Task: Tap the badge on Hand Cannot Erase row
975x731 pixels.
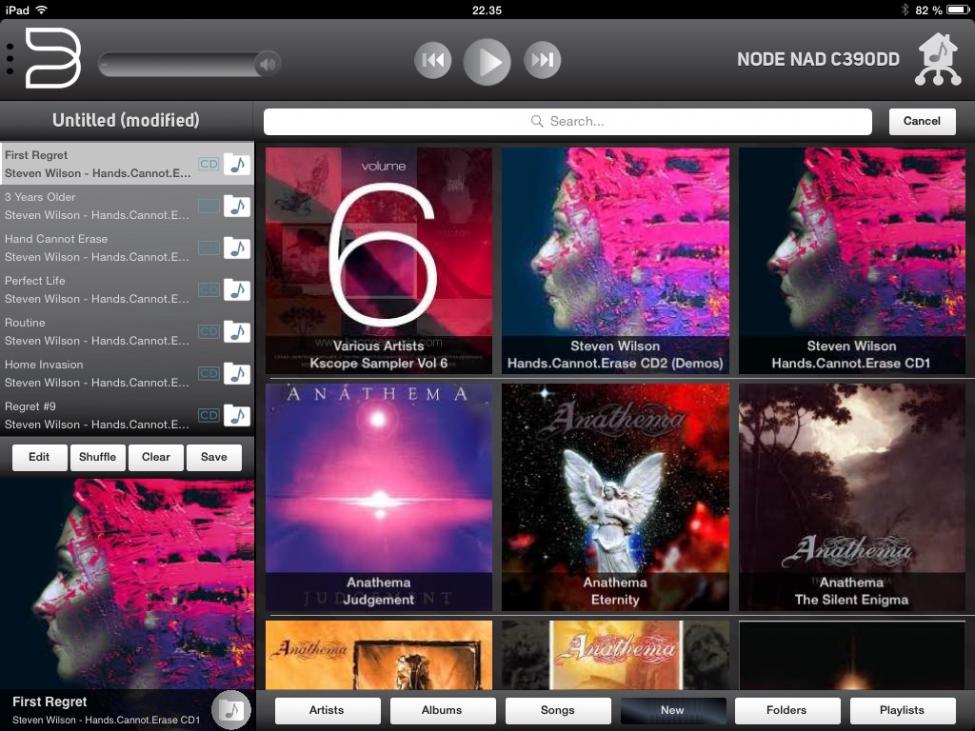Action: (209, 248)
